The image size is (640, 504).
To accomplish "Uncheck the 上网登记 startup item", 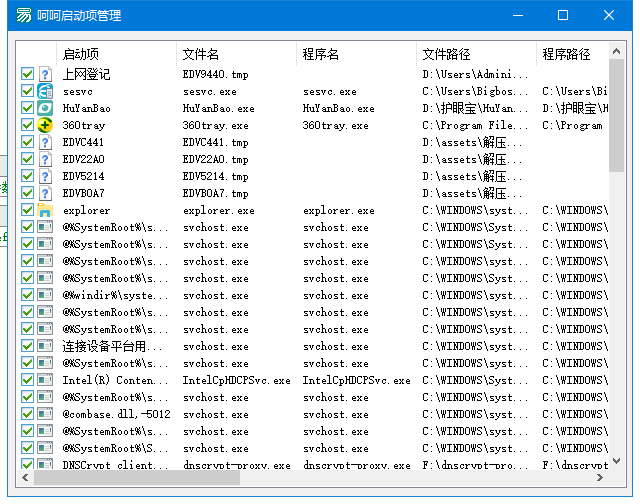I will [x=27, y=74].
